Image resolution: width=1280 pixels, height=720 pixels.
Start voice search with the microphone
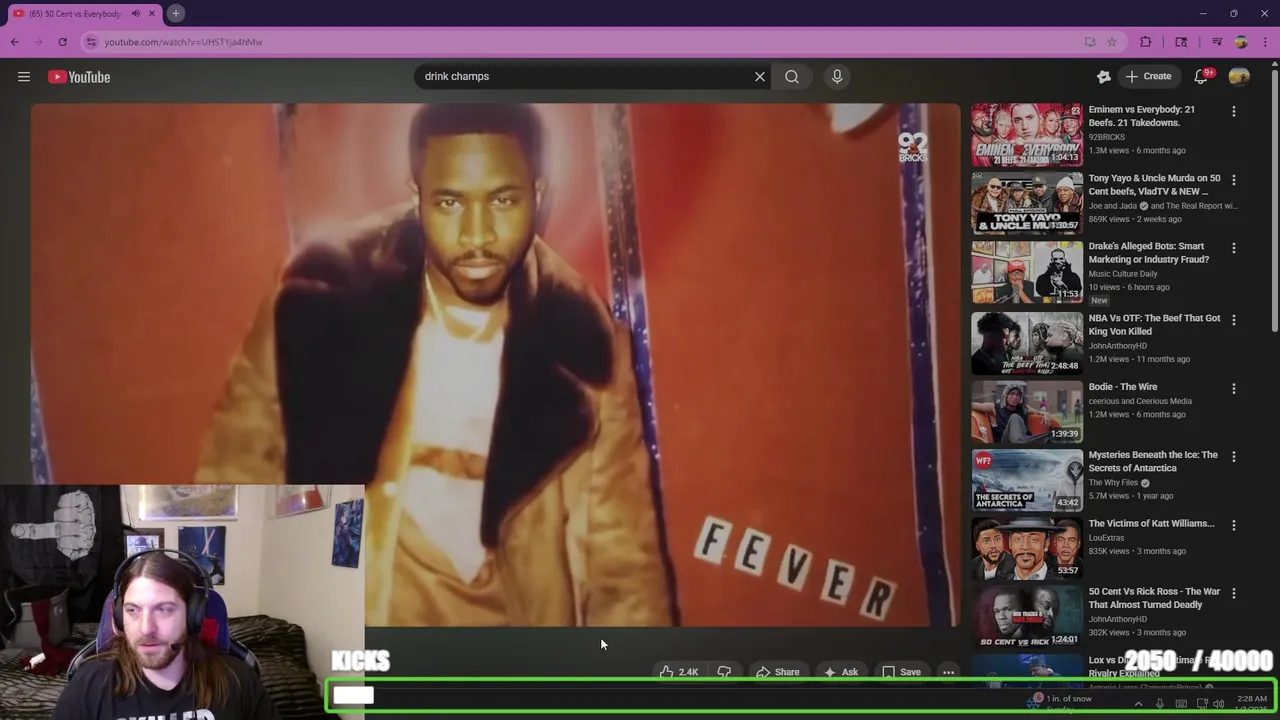pyautogui.click(x=837, y=76)
